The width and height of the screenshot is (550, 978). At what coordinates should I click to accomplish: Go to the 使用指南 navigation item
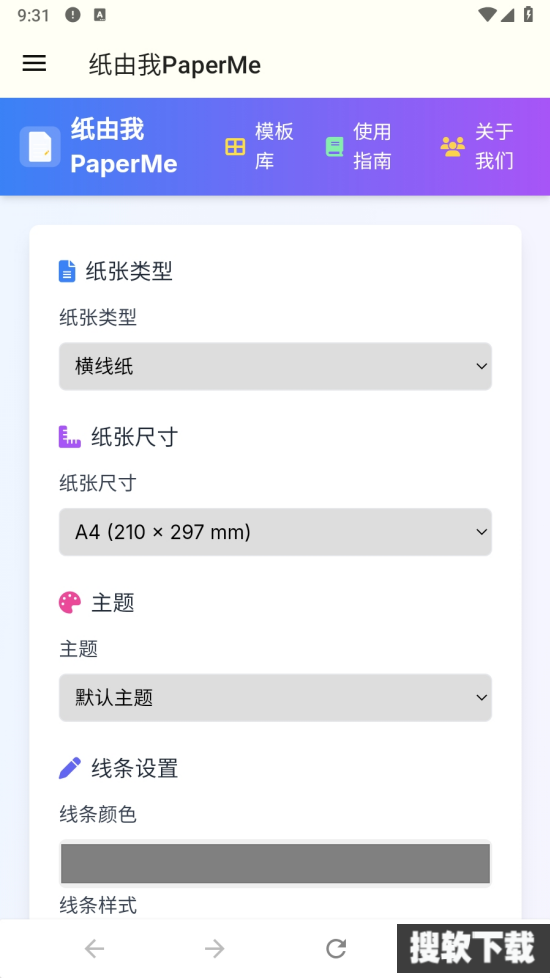click(372, 147)
